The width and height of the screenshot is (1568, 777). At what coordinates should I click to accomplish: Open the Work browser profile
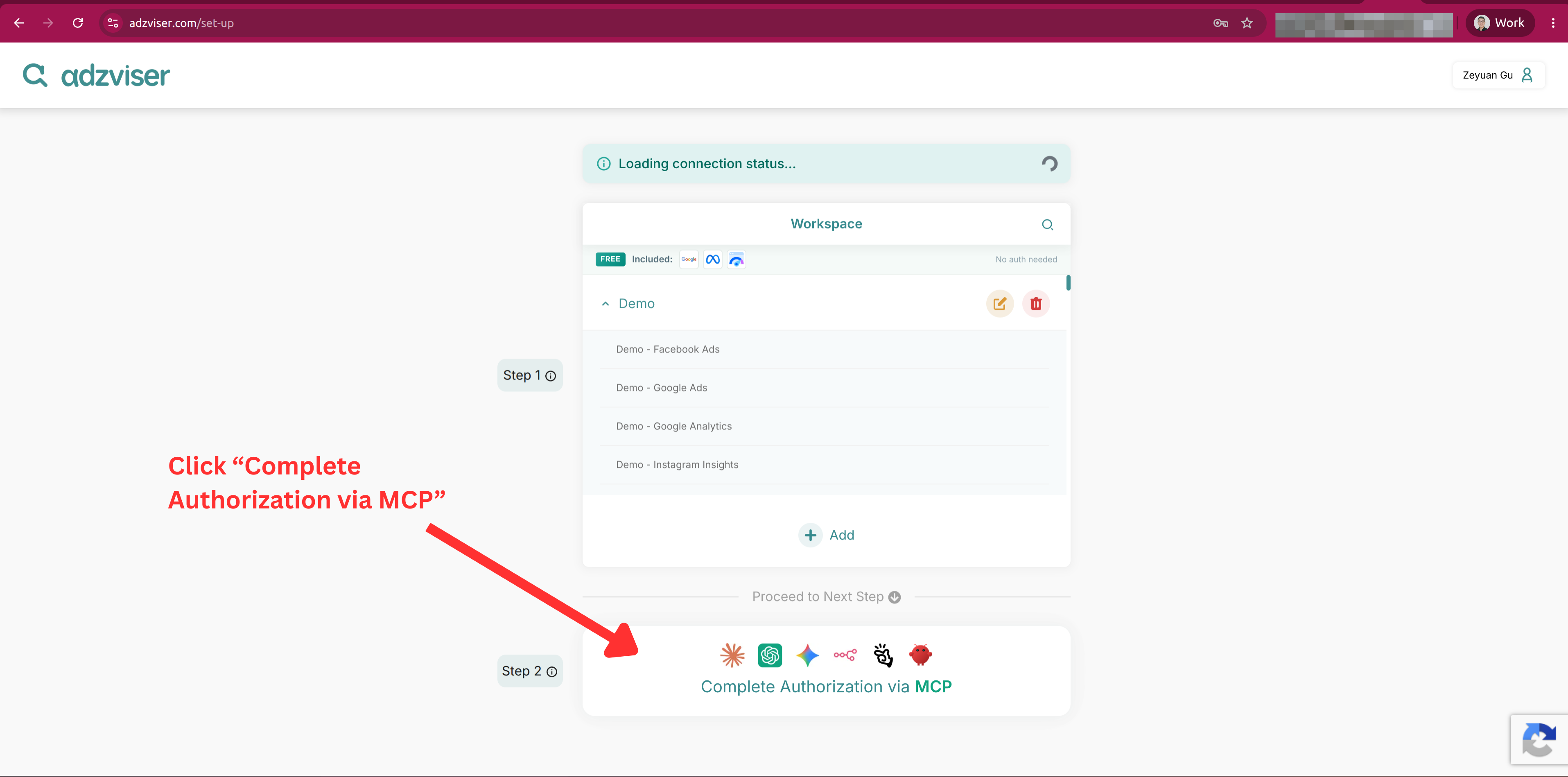pyautogui.click(x=1499, y=23)
